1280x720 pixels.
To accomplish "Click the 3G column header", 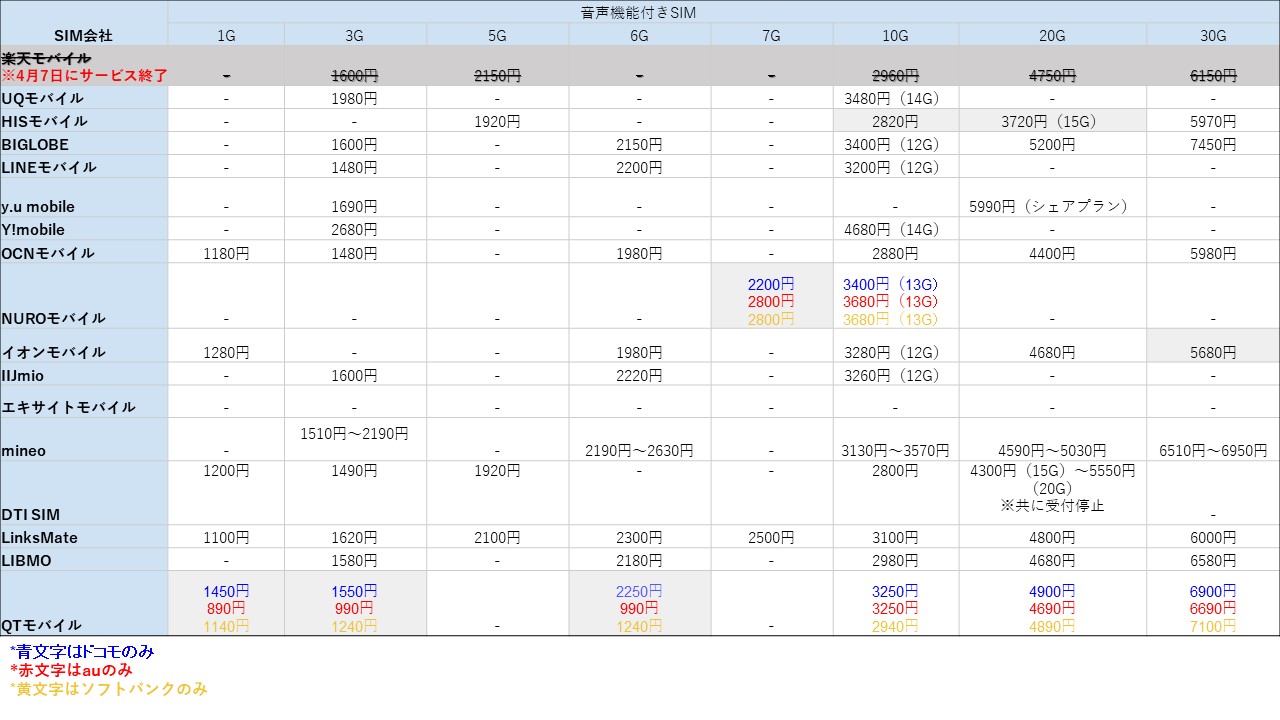I will [x=355, y=35].
